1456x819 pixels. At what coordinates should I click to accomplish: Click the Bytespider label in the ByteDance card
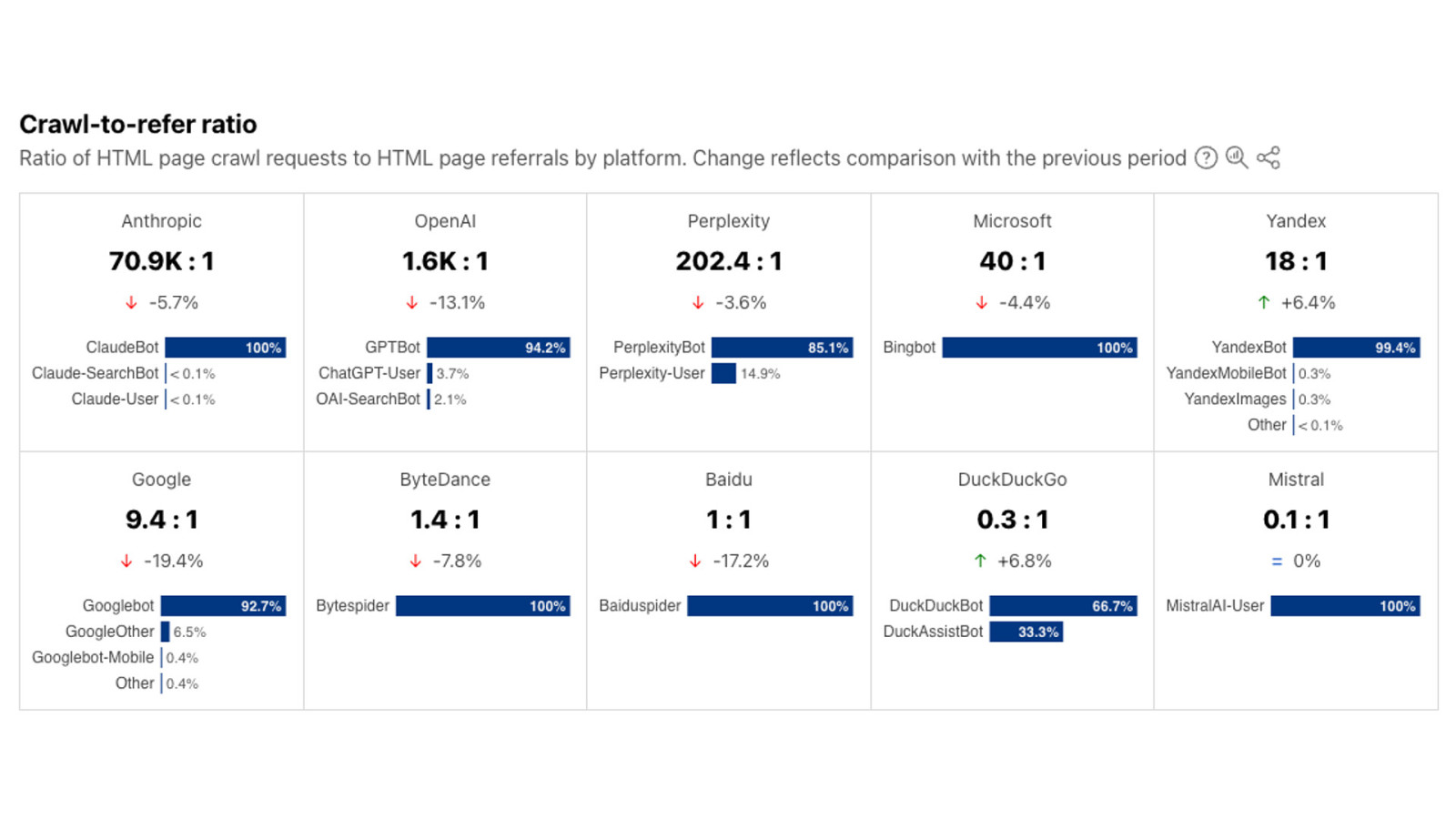click(352, 606)
